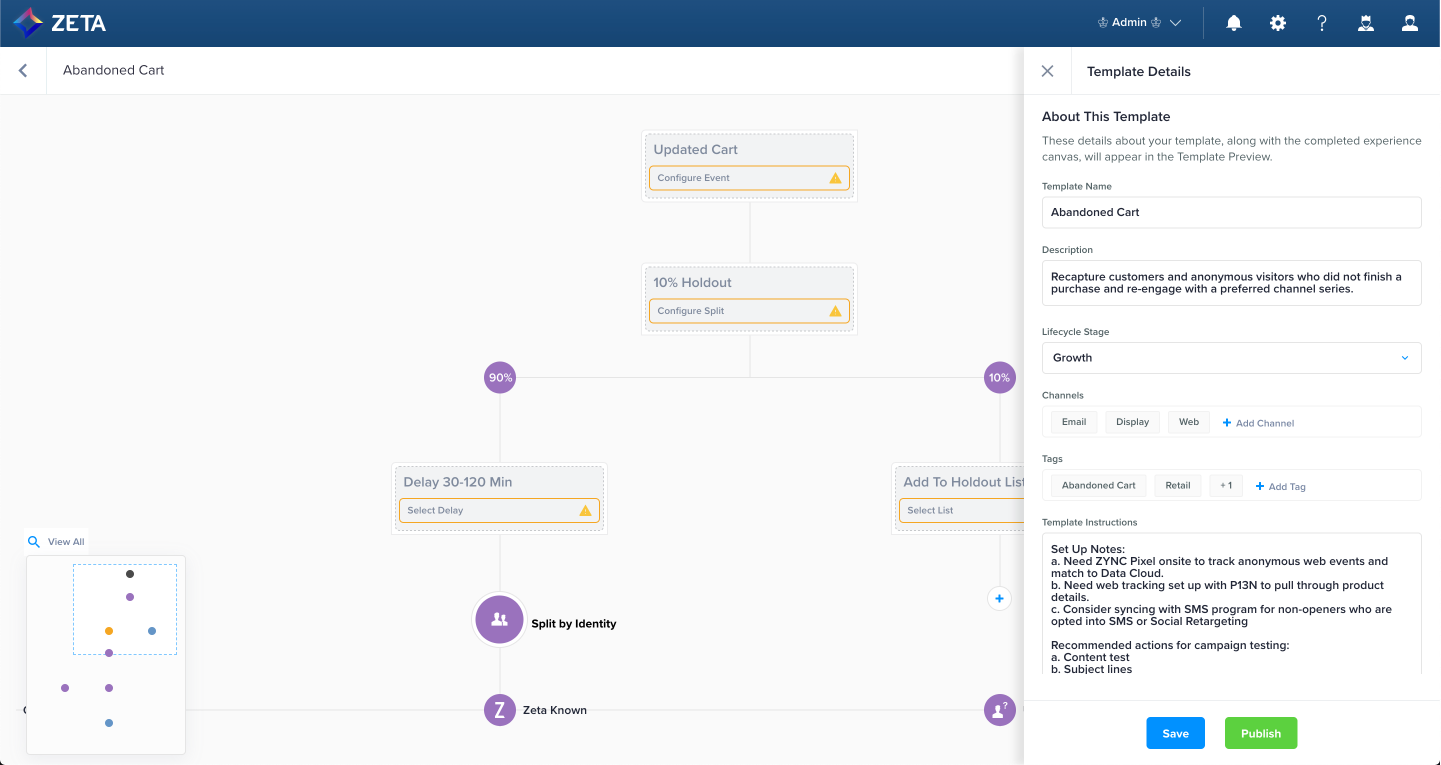Select the Zeta Known branch icon

coord(499,710)
